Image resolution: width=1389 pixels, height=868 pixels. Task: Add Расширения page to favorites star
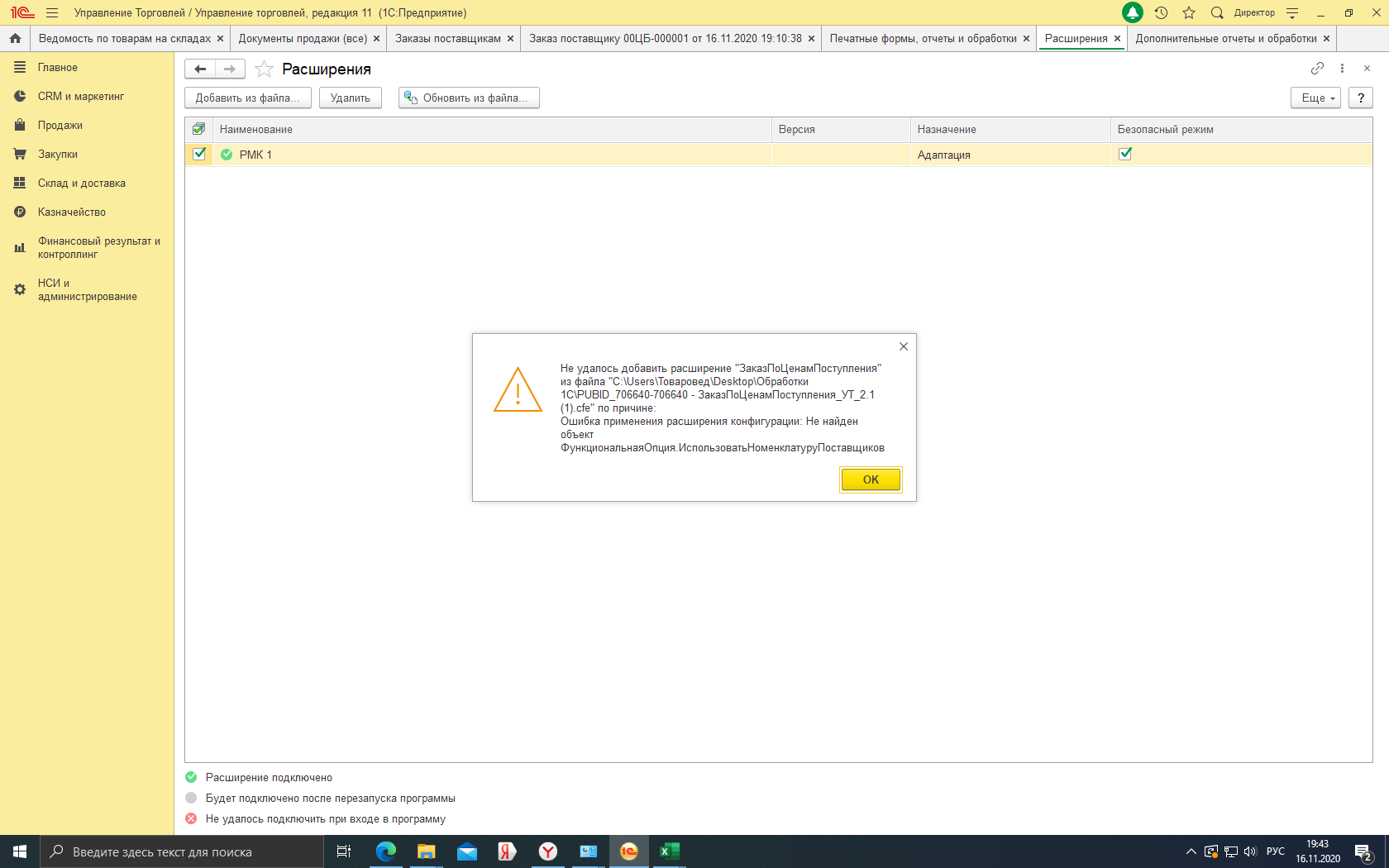click(x=264, y=69)
